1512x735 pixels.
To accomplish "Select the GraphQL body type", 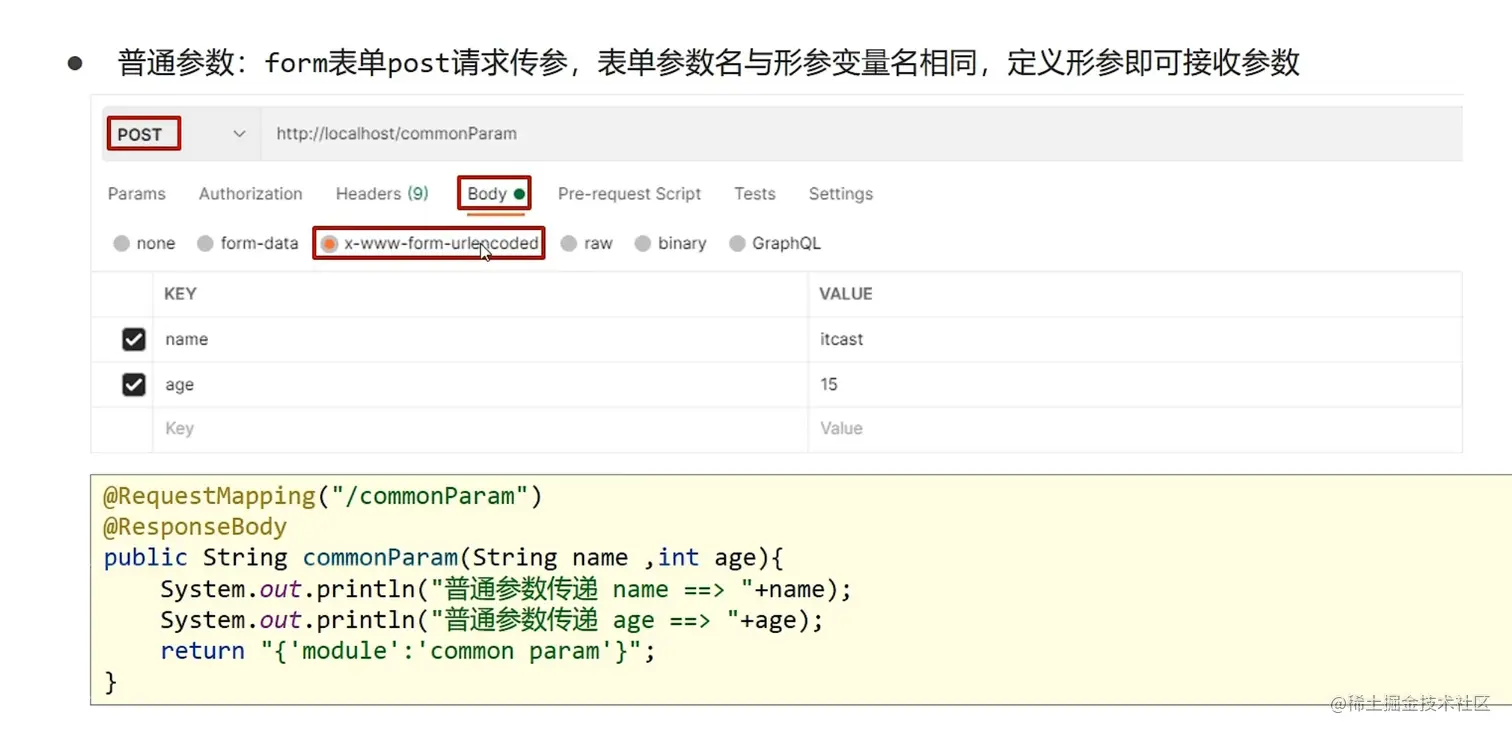I will pos(775,243).
